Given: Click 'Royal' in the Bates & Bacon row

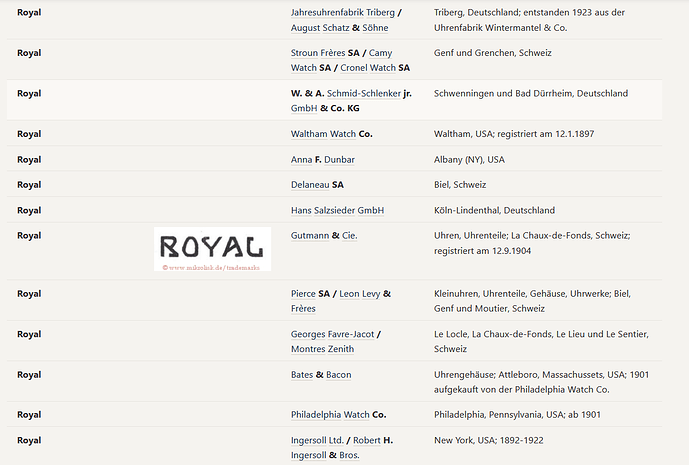Looking at the screenshot, I should point(29,375).
